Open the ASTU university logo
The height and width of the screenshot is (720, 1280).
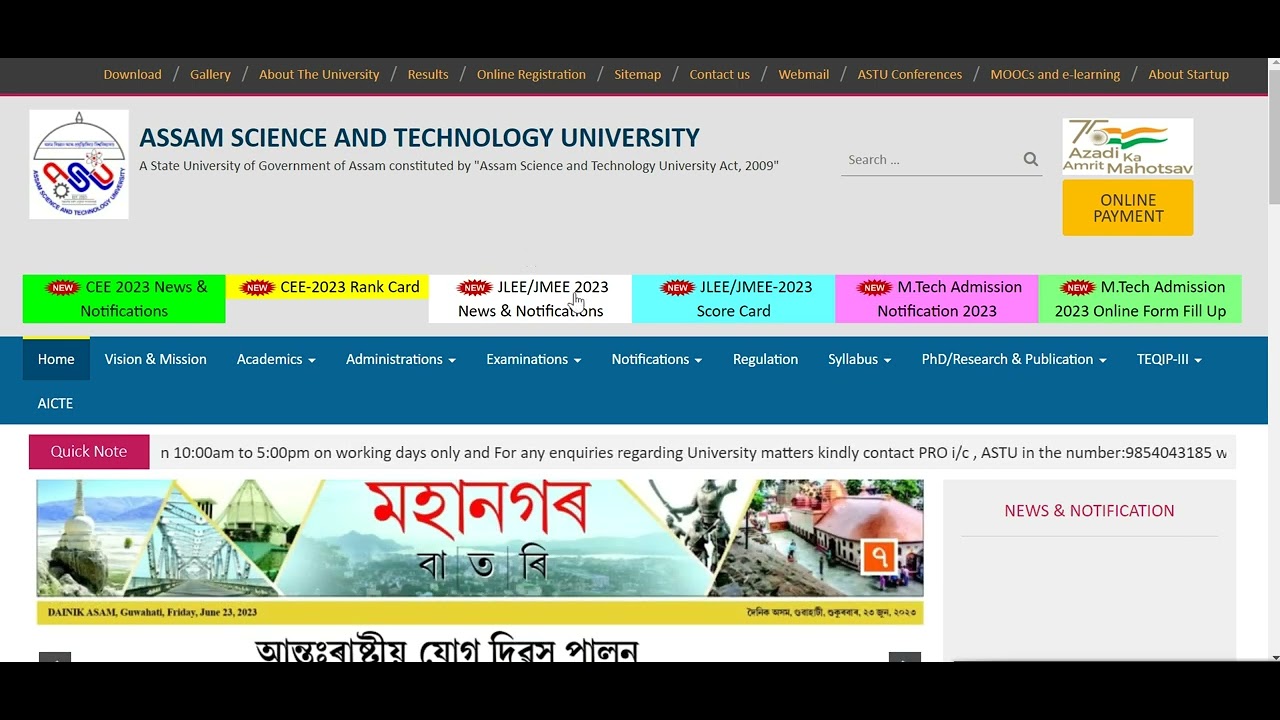point(79,165)
